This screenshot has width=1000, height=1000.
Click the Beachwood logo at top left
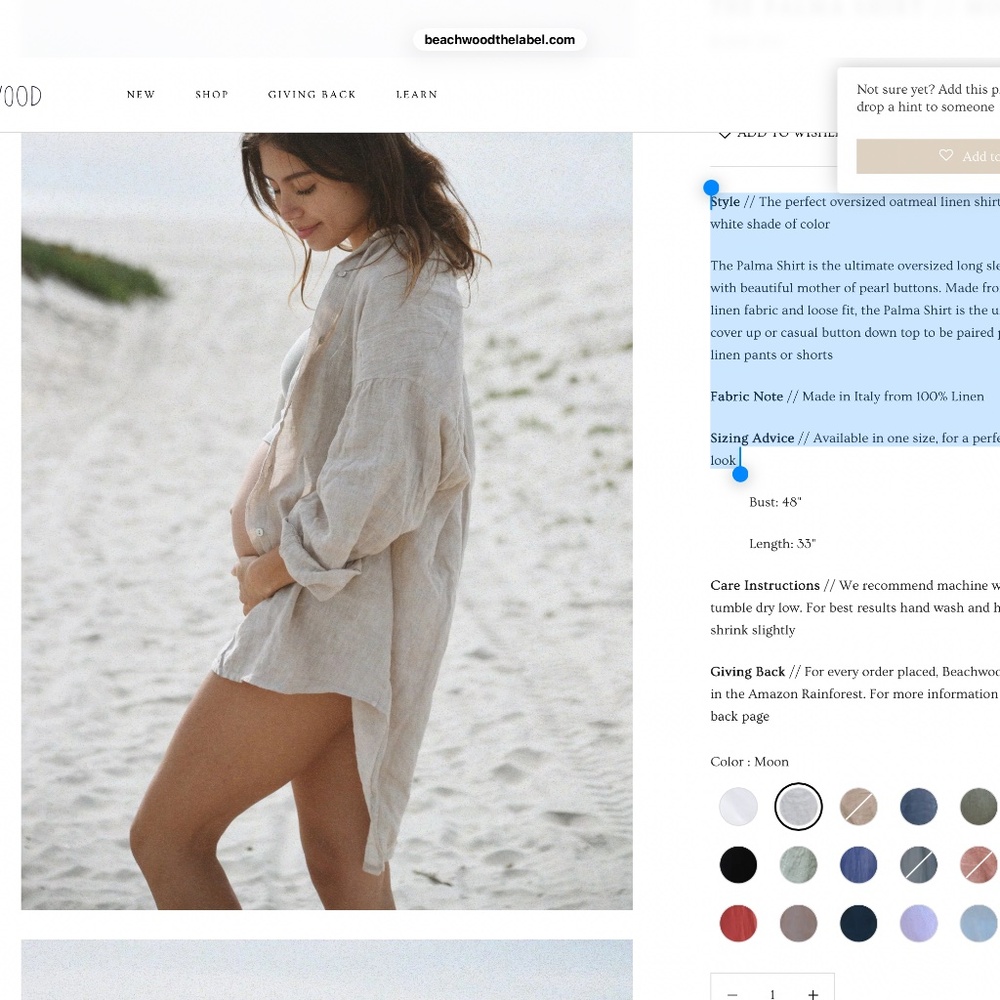20,96
